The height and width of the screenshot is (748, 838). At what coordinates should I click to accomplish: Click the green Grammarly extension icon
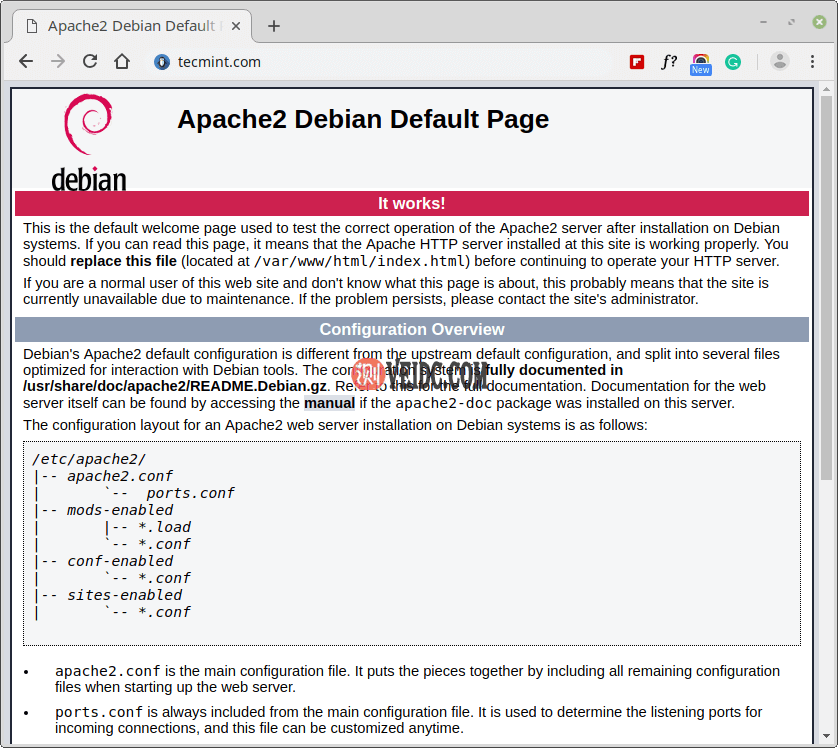coord(733,62)
